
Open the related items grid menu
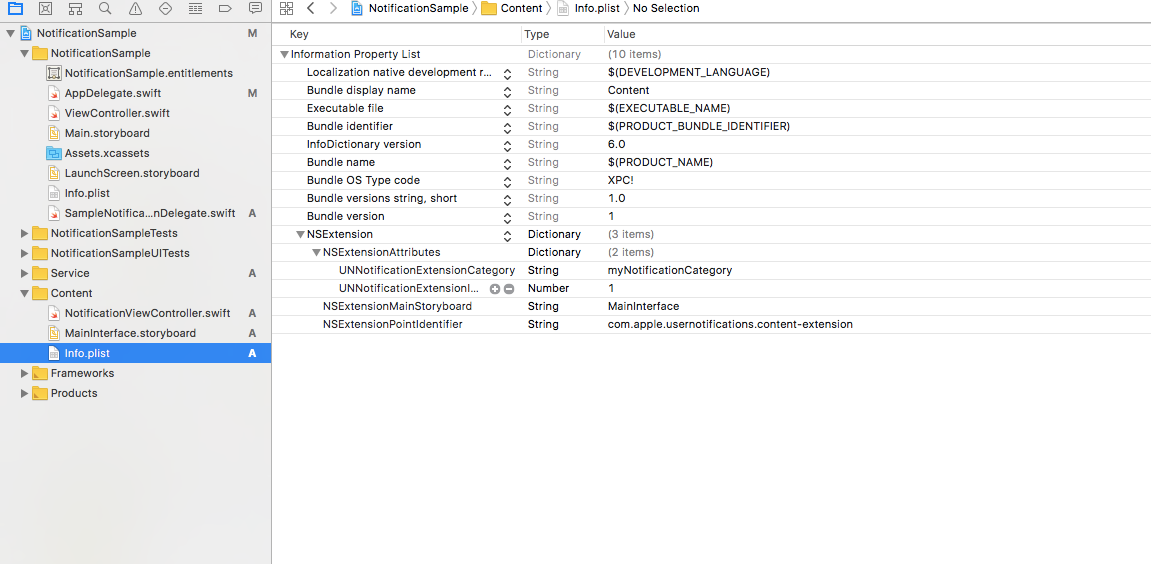[287, 9]
